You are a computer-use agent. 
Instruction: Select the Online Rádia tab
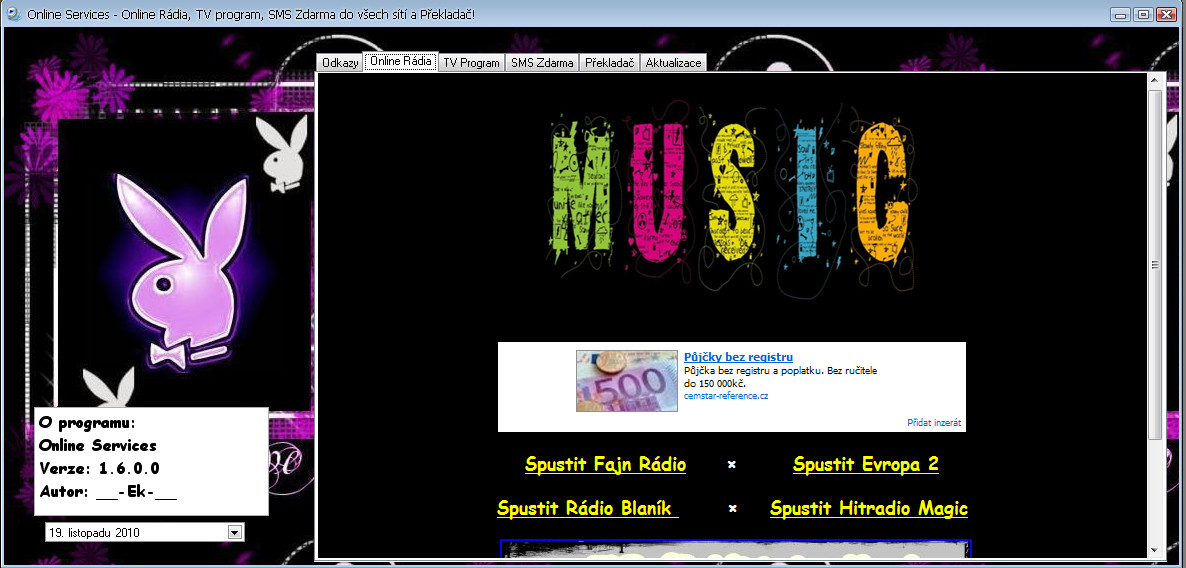(x=401, y=61)
